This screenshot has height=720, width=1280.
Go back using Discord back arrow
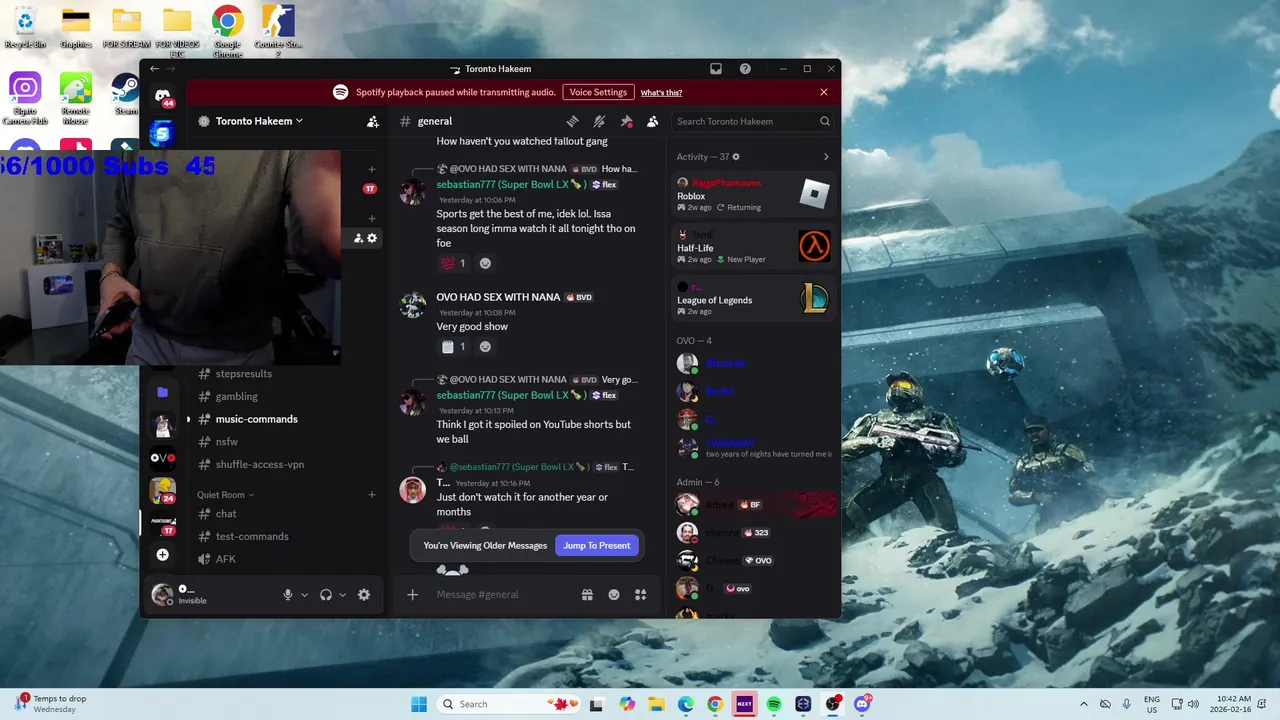pyautogui.click(x=154, y=69)
